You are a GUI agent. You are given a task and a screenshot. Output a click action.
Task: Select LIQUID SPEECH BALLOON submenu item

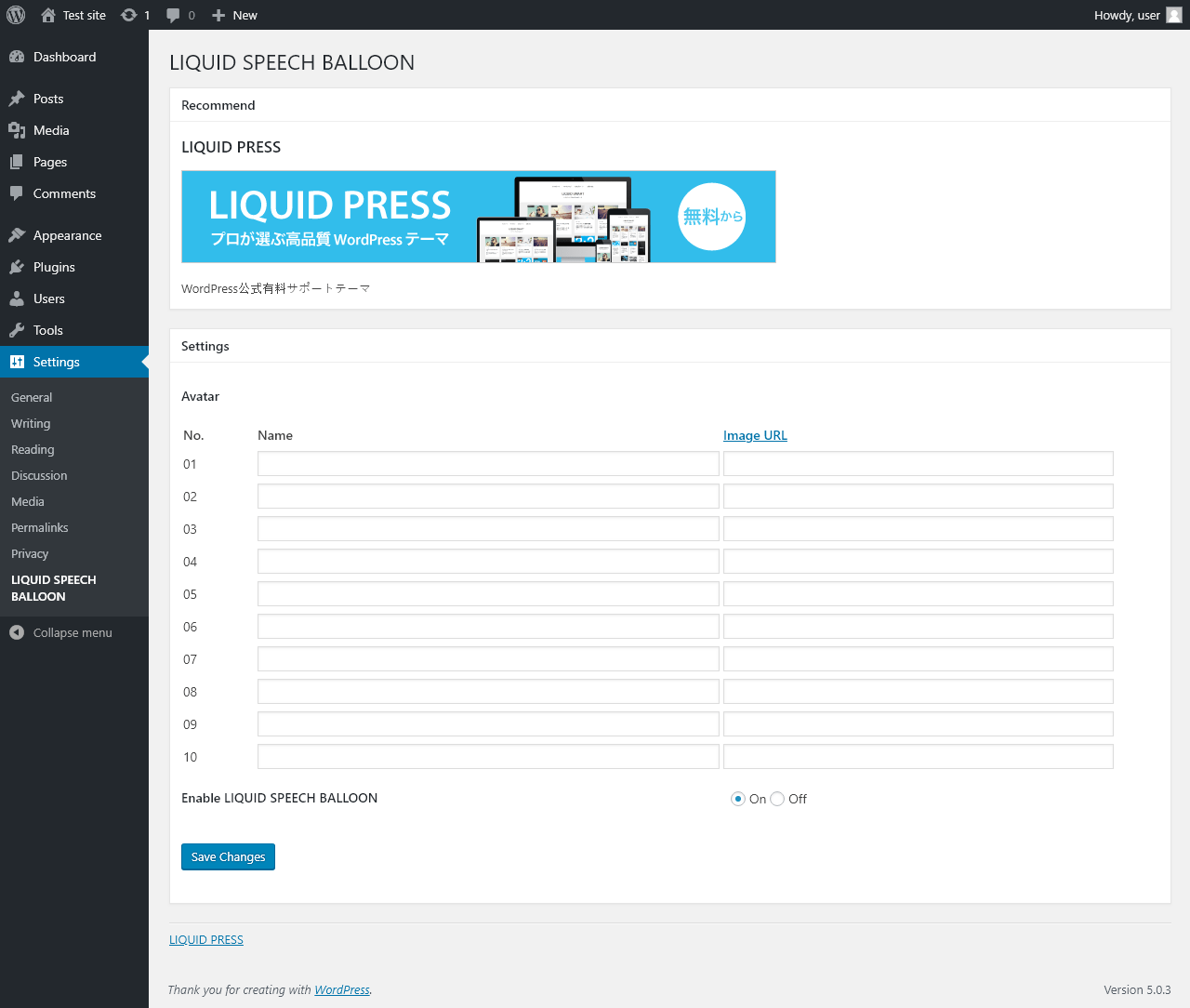click(x=54, y=588)
